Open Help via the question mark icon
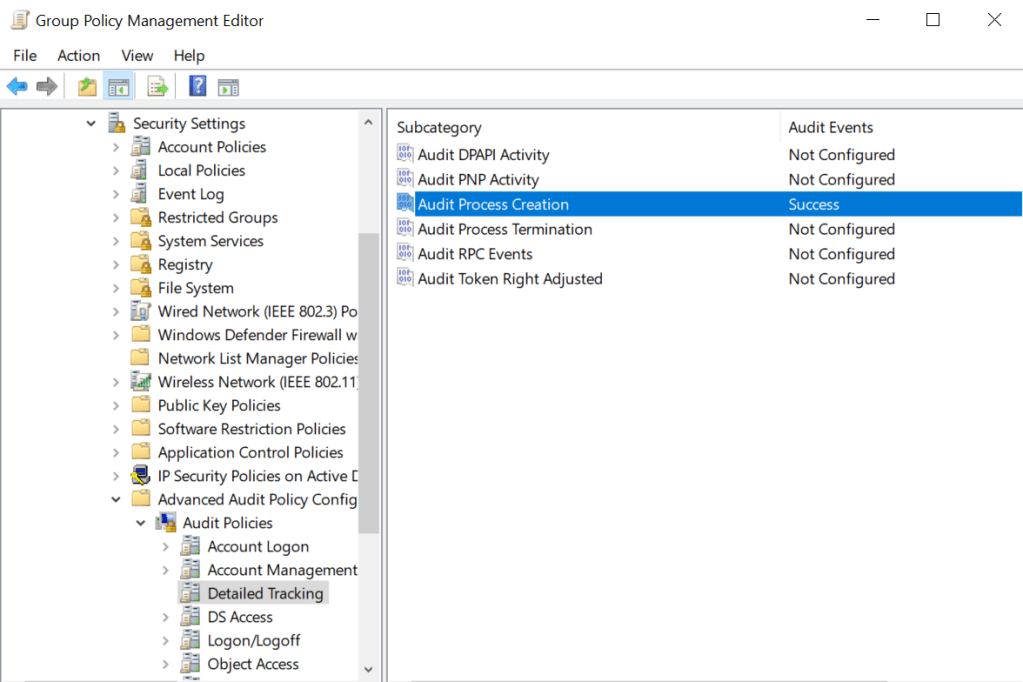Screen dimensions: 1023x682 [x=198, y=87]
